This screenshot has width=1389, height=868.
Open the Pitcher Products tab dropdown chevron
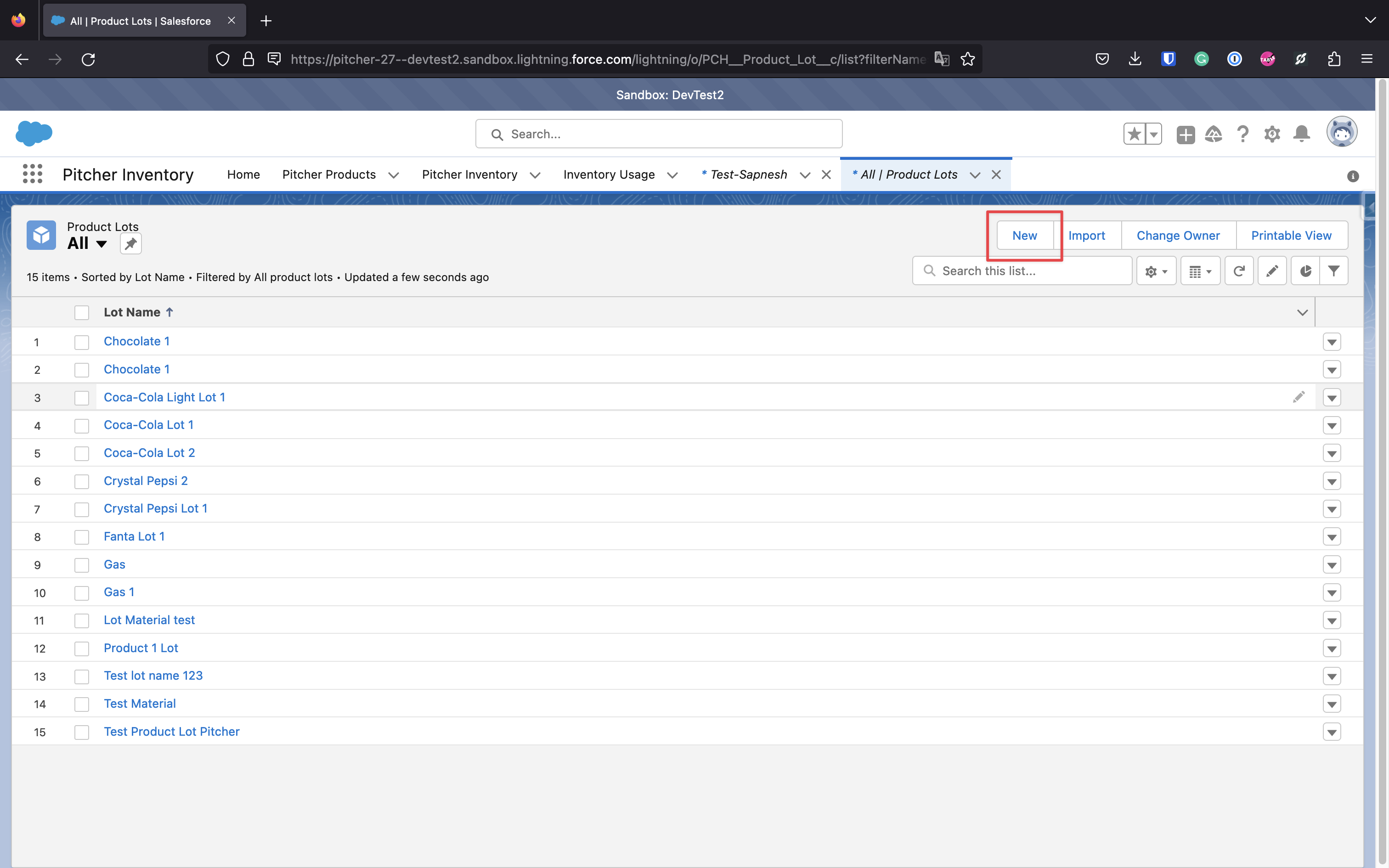coord(394,175)
